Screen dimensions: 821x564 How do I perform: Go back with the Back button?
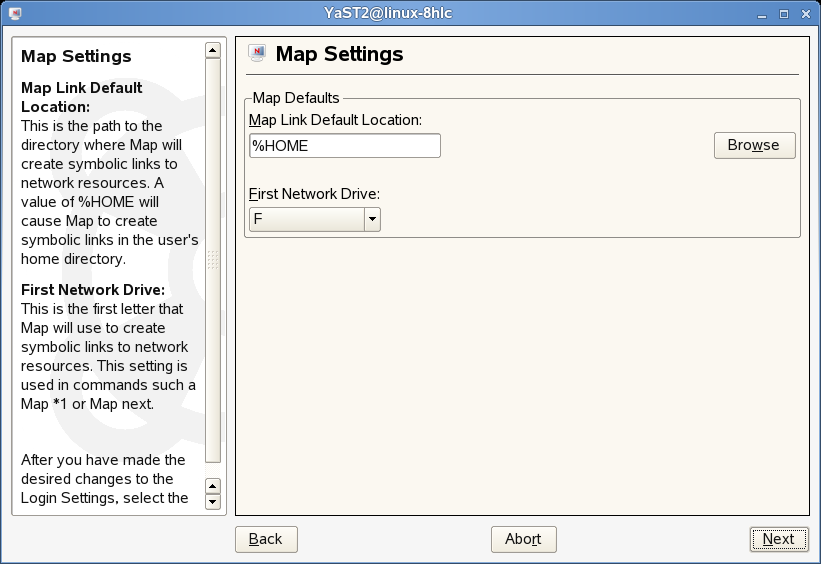coord(266,539)
